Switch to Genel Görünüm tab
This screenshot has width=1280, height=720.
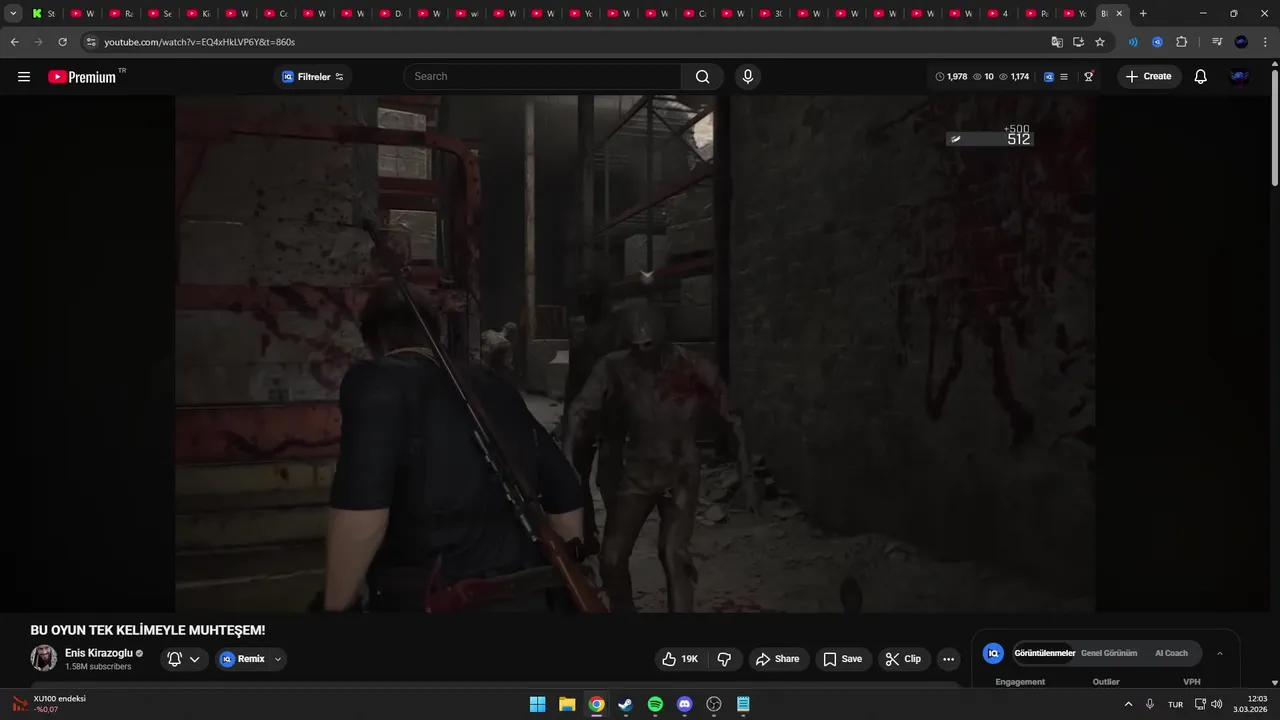pyautogui.click(x=1109, y=653)
